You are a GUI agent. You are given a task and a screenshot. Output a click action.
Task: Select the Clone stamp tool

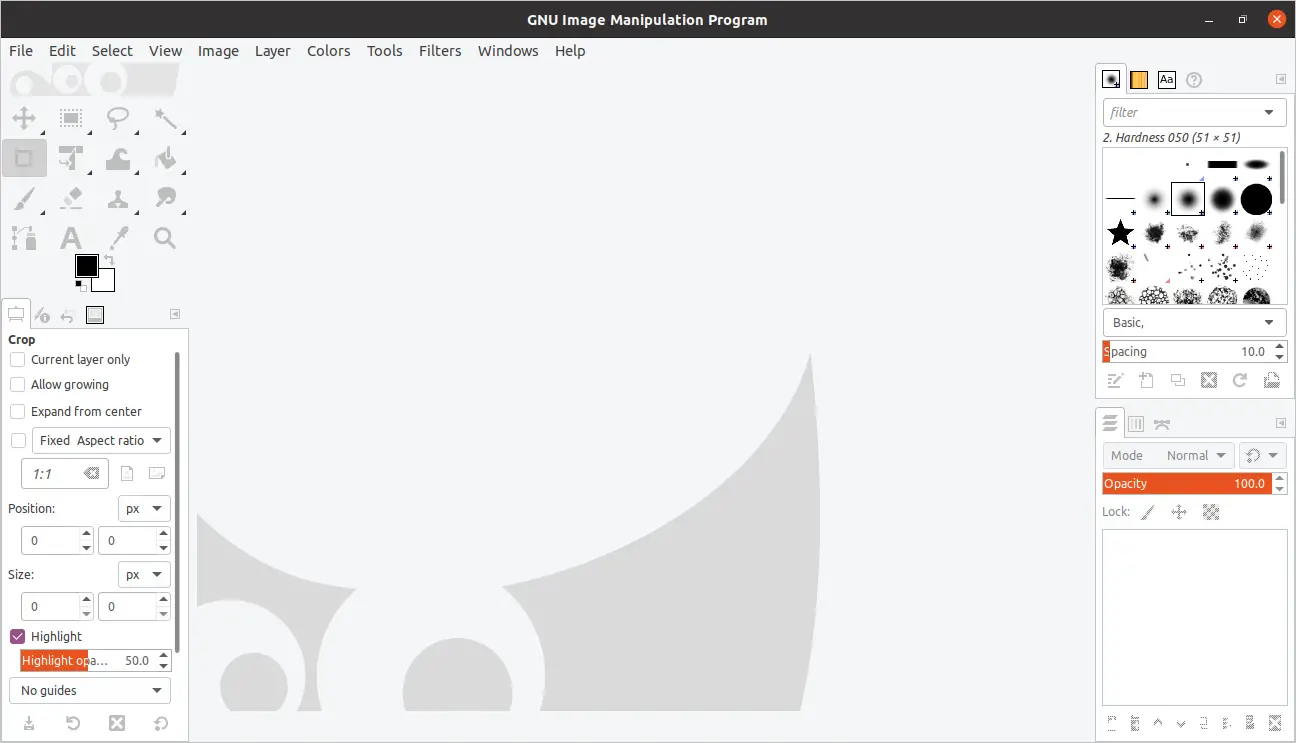(x=118, y=198)
